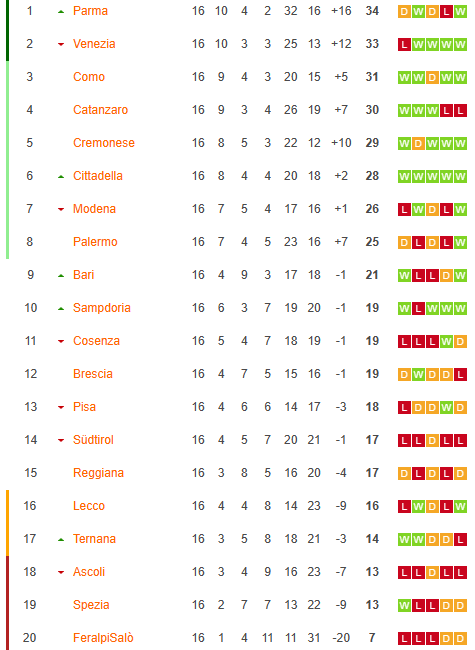Screen dimensions: 475x650
Task: Open the Catanzaro team link
Action: [x=100, y=110]
